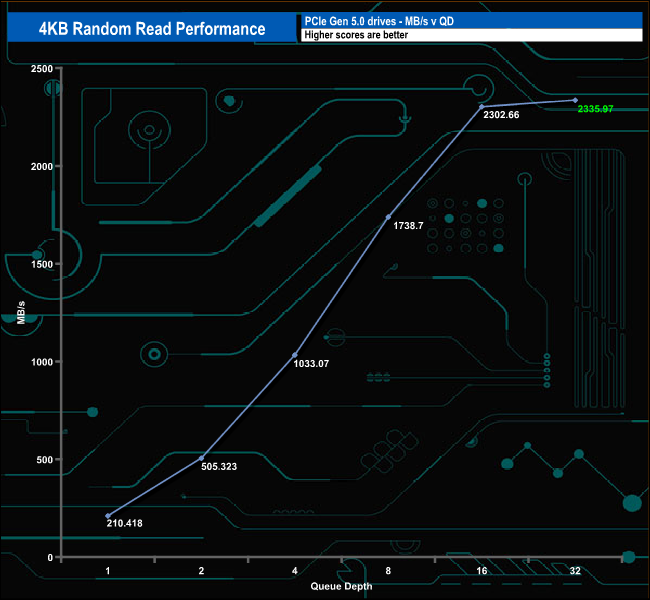
Task: Click the data point at queue depth 16
Action: pyautogui.click(x=481, y=106)
